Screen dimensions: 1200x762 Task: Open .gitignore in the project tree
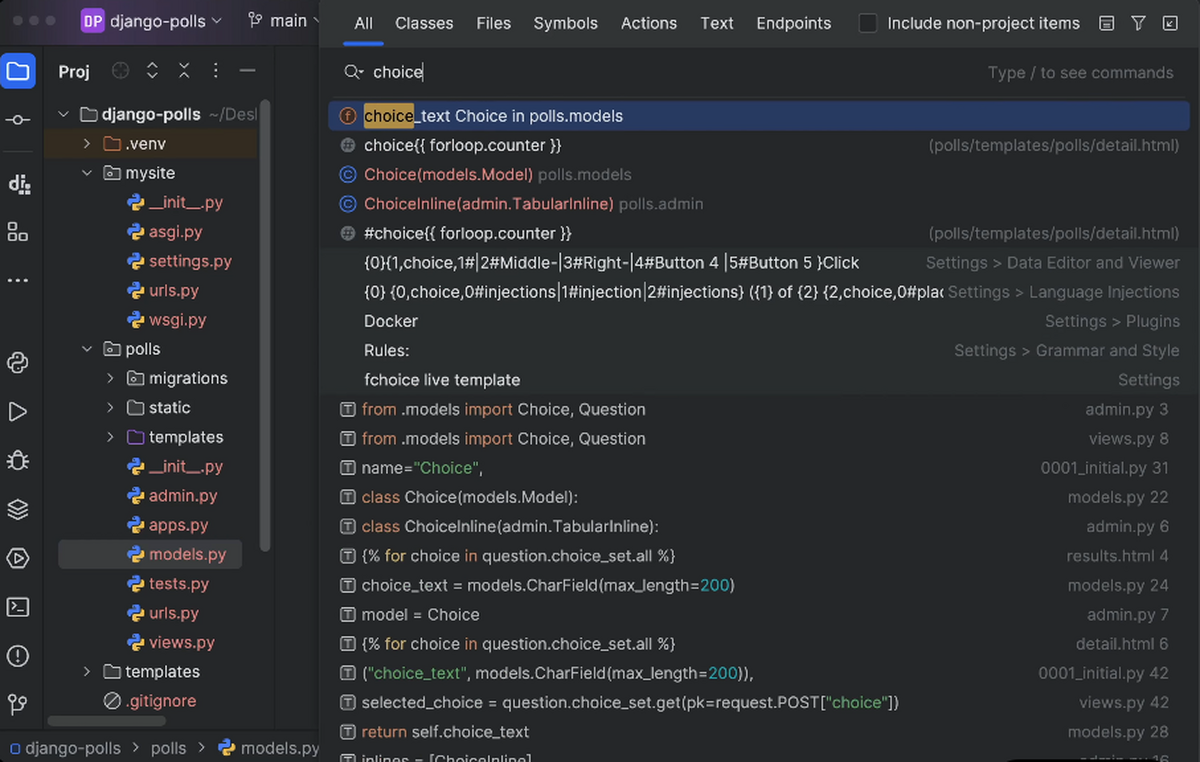[161, 701]
